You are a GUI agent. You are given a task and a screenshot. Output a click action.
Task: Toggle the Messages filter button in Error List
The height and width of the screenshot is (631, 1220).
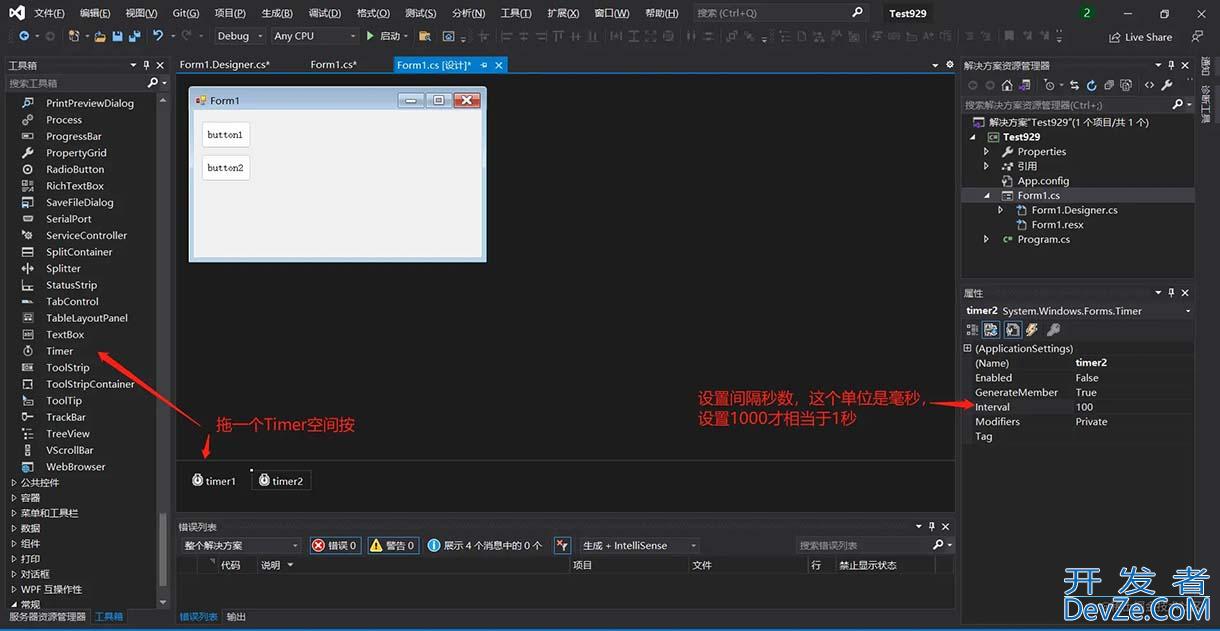pos(485,545)
